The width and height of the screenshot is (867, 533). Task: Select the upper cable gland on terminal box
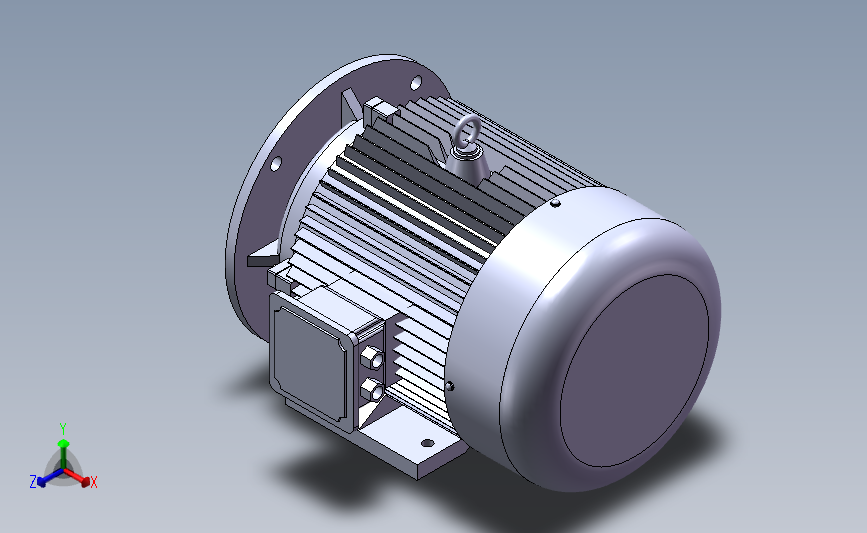pyautogui.click(x=372, y=358)
